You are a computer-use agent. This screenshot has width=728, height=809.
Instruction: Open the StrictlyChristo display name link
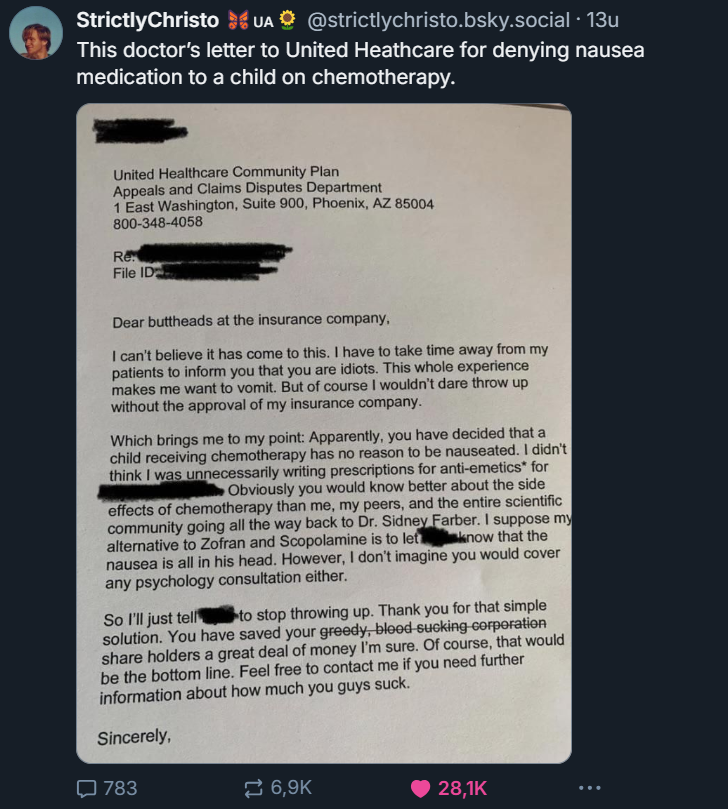pyautogui.click(x=148, y=20)
